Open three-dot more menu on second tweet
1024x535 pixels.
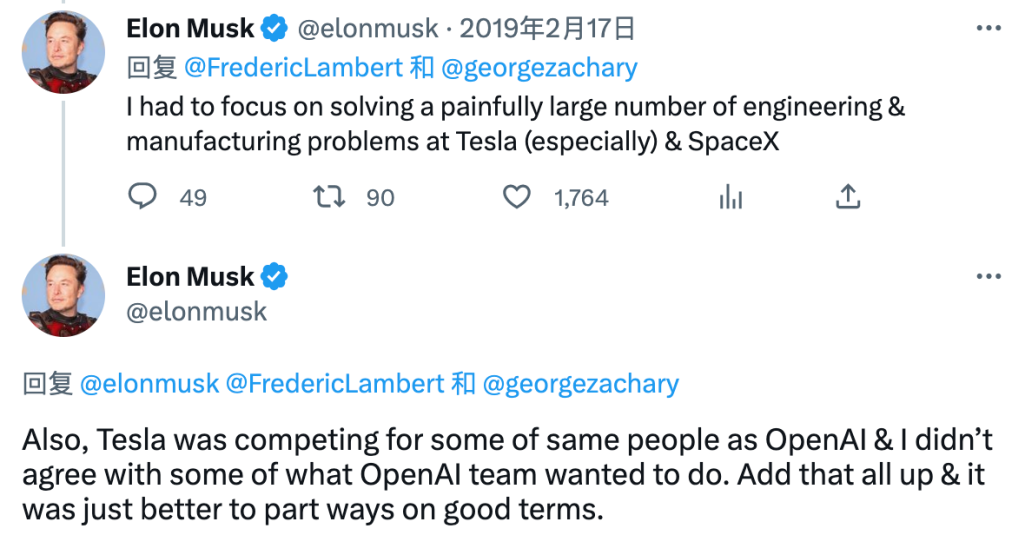[x=988, y=276]
